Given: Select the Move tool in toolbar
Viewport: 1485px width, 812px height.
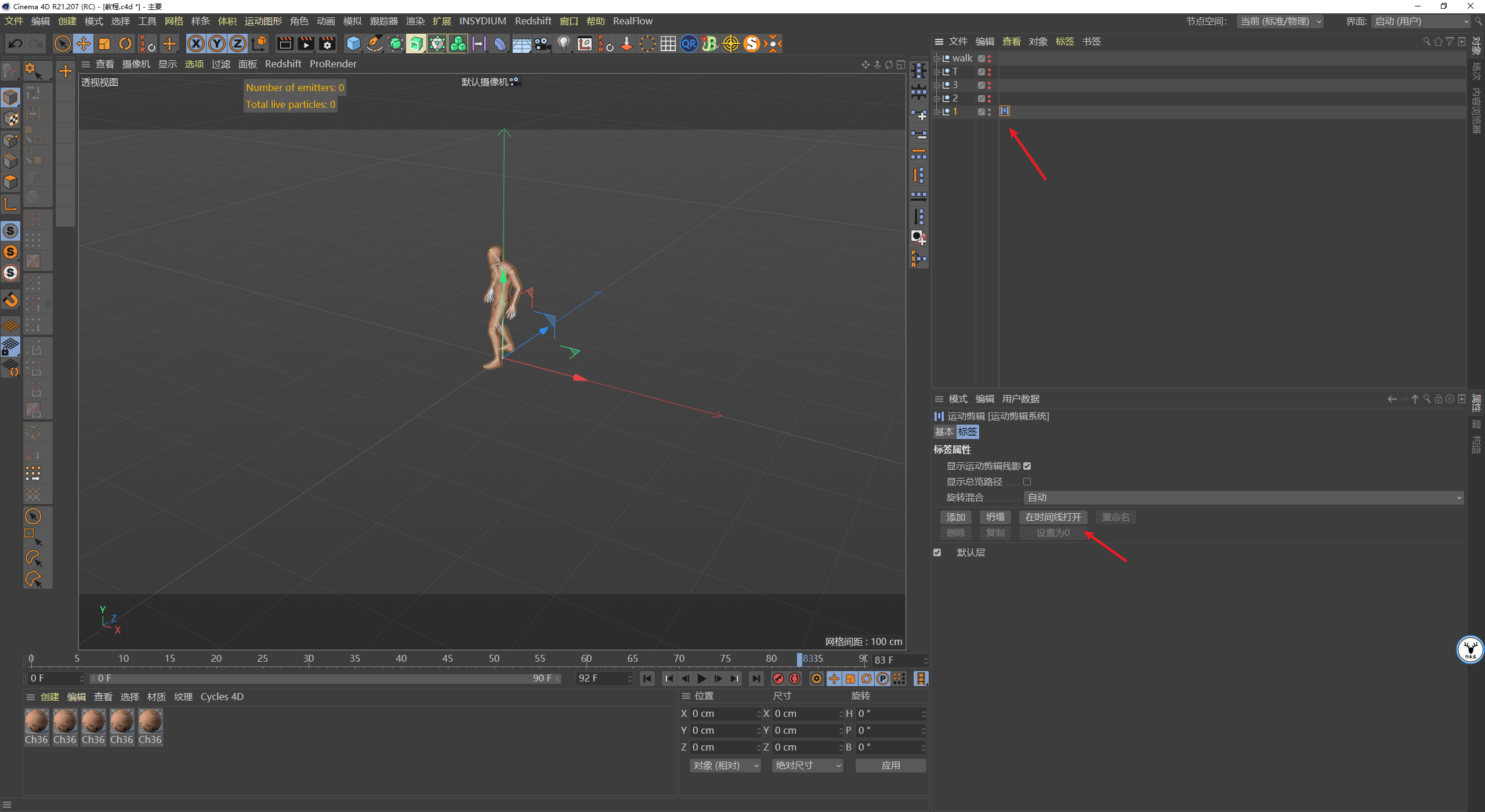Looking at the screenshot, I should 84,43.
